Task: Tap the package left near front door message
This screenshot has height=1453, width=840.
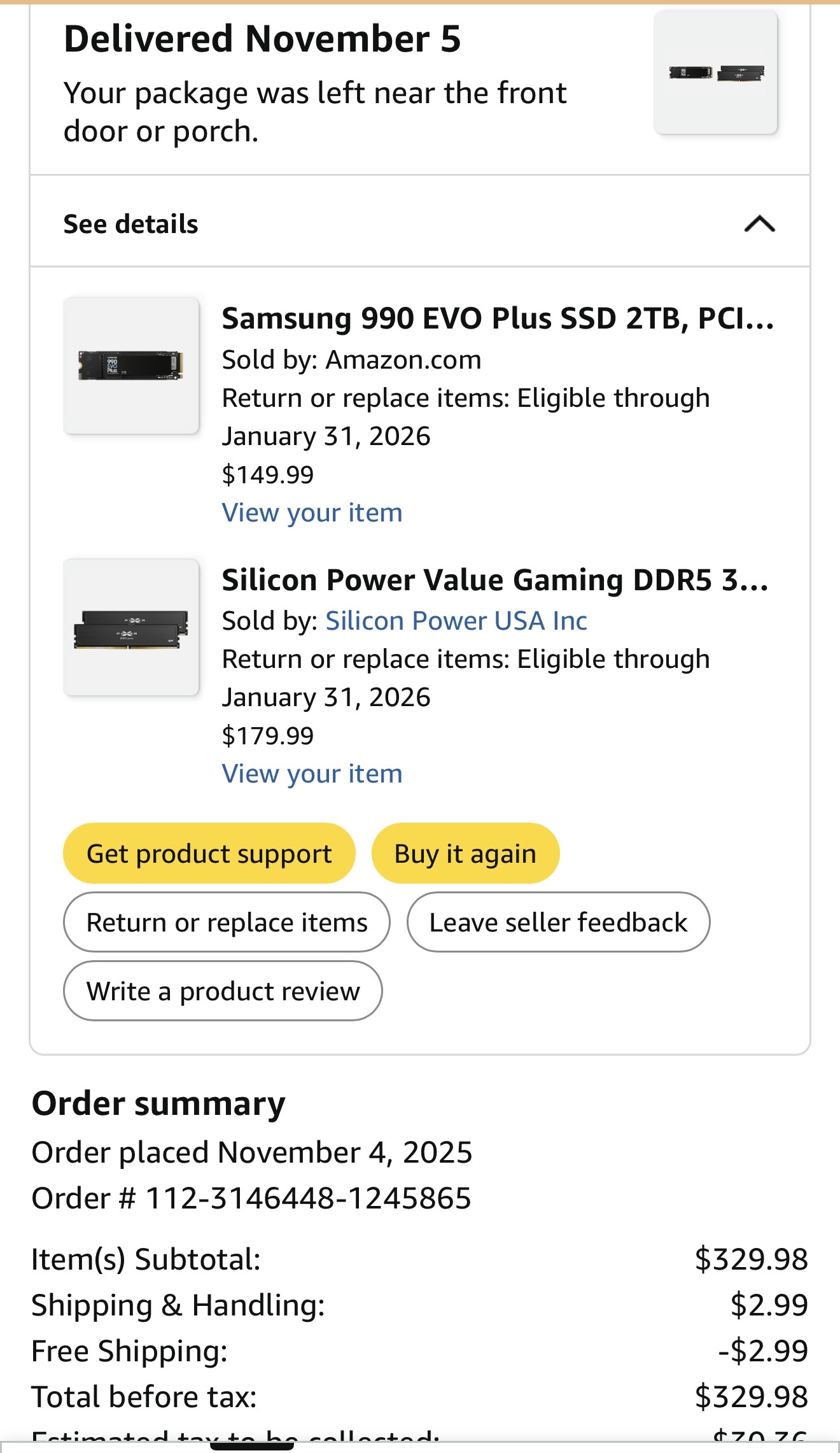Action: [315, 112]
